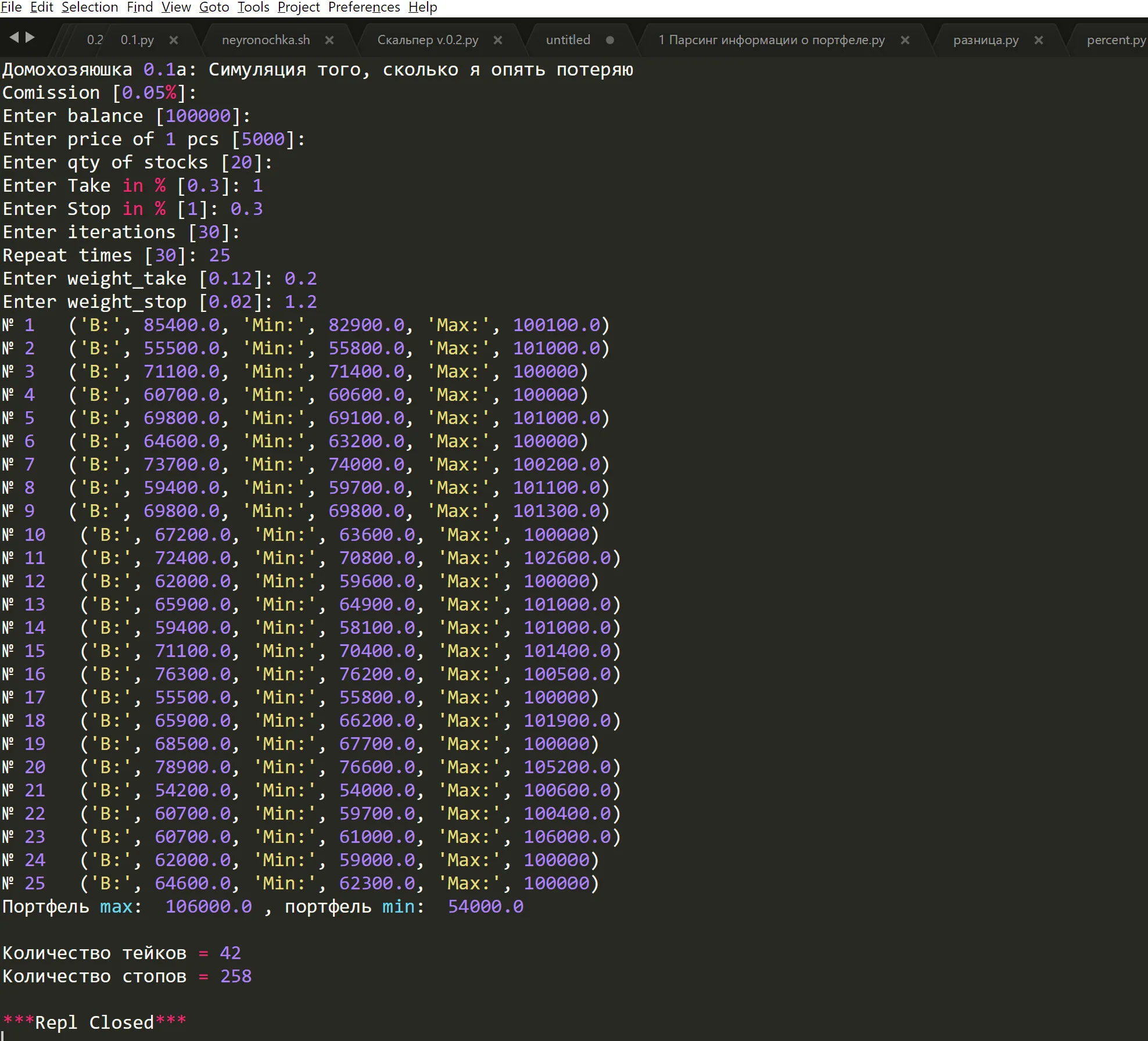Switch to the 0.1.py tab
The image size is (1148, 1041).
(x=137, y=40)
